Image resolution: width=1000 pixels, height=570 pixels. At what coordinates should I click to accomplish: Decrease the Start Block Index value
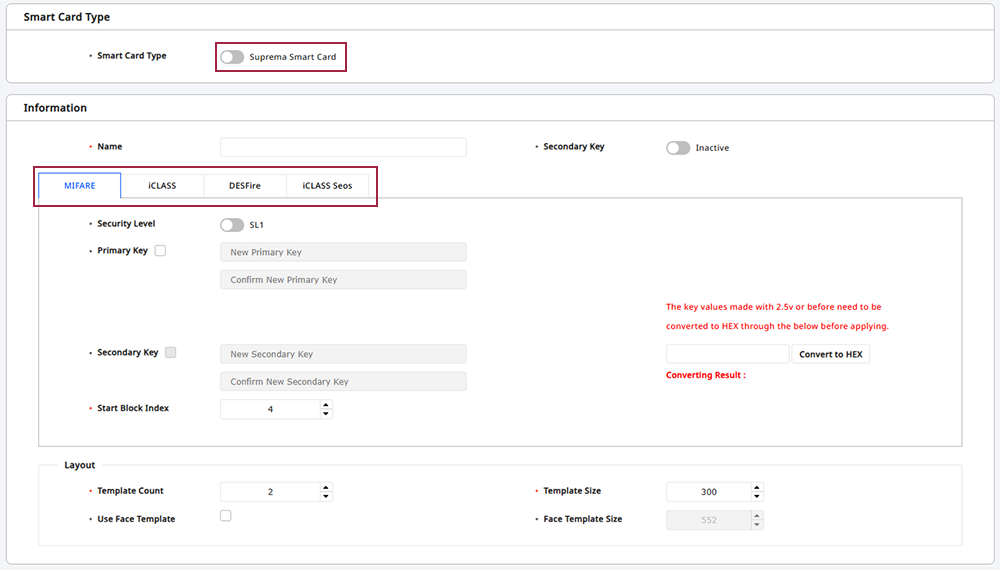pos(326,413)
